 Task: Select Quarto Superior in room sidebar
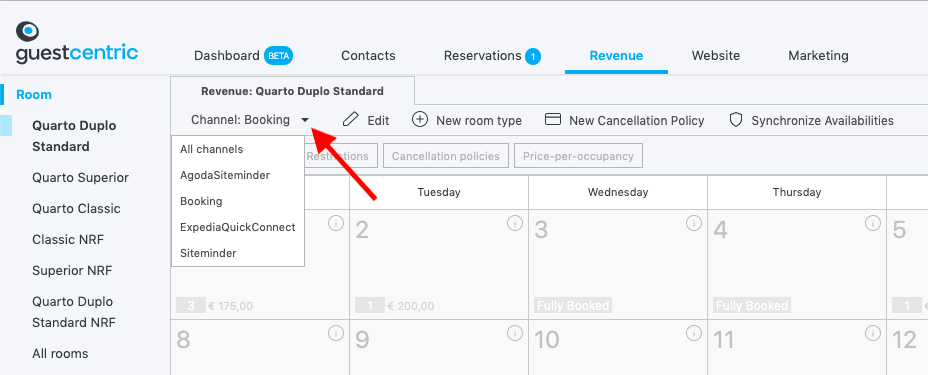[80, 177]
